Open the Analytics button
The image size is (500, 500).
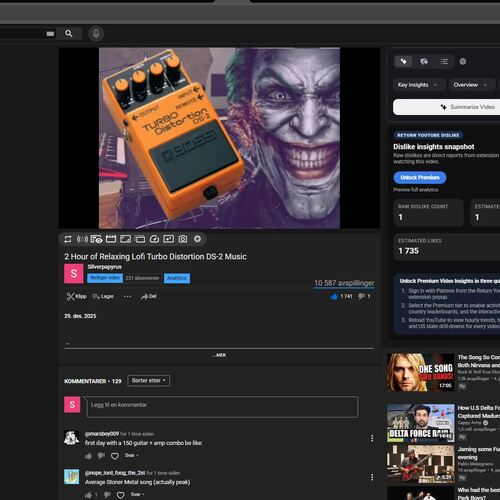(x=177, y=278)
